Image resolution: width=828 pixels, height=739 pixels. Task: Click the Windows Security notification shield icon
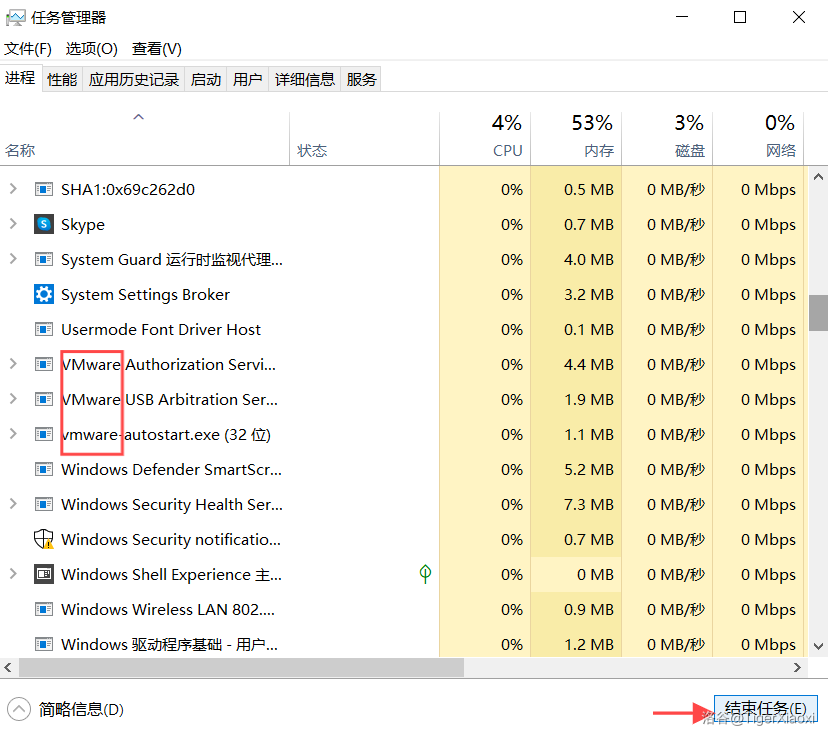44,539
